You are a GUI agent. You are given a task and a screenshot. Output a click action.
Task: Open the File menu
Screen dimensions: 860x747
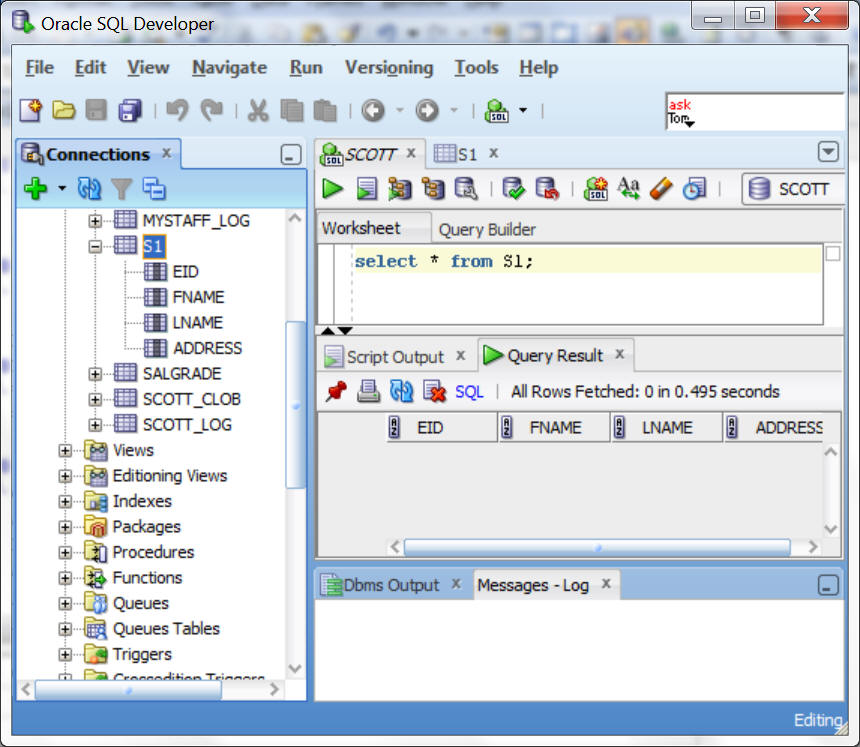pos(39,67)
